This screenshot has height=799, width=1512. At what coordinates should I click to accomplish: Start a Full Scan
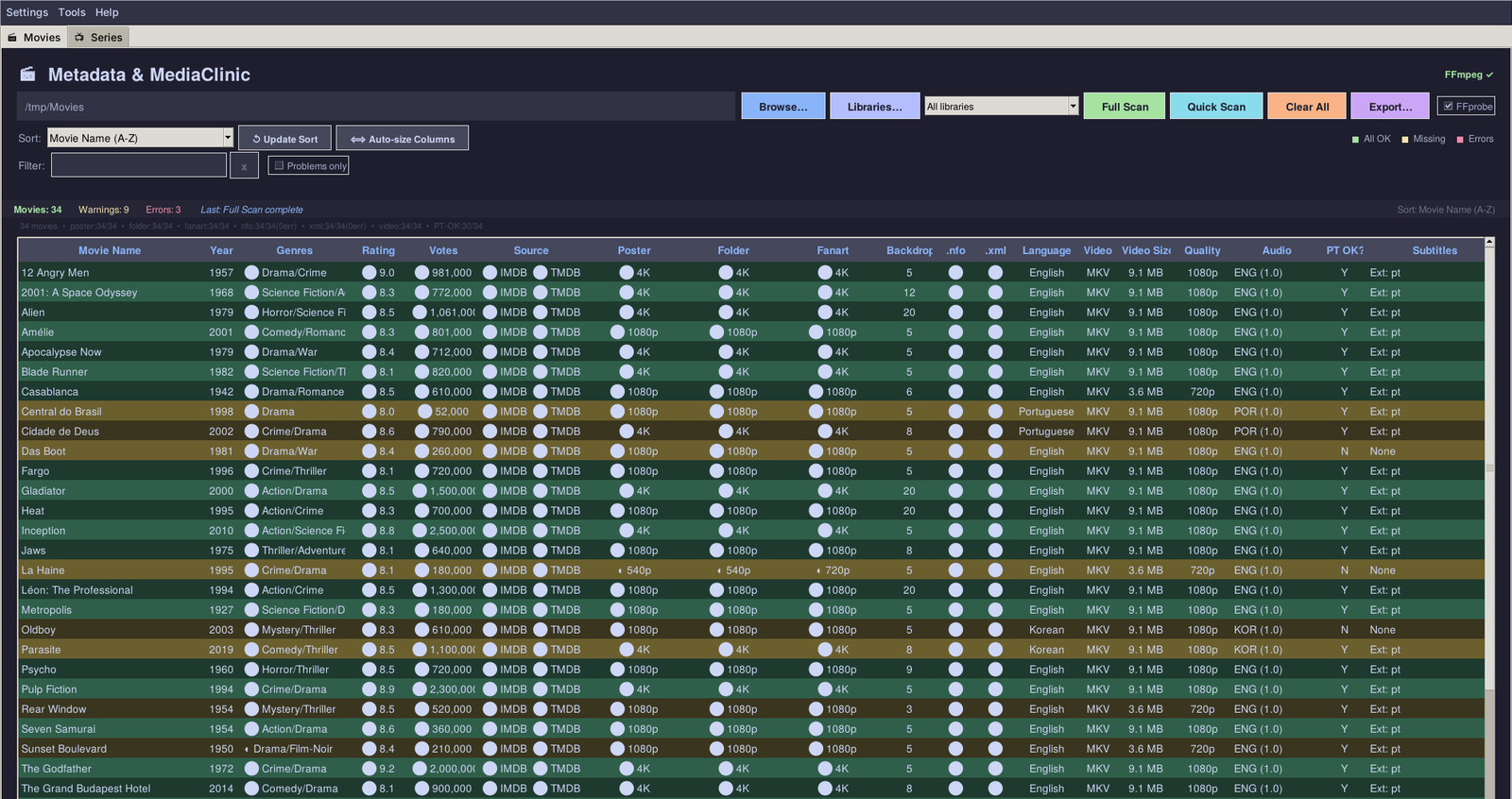point(1125,107)
